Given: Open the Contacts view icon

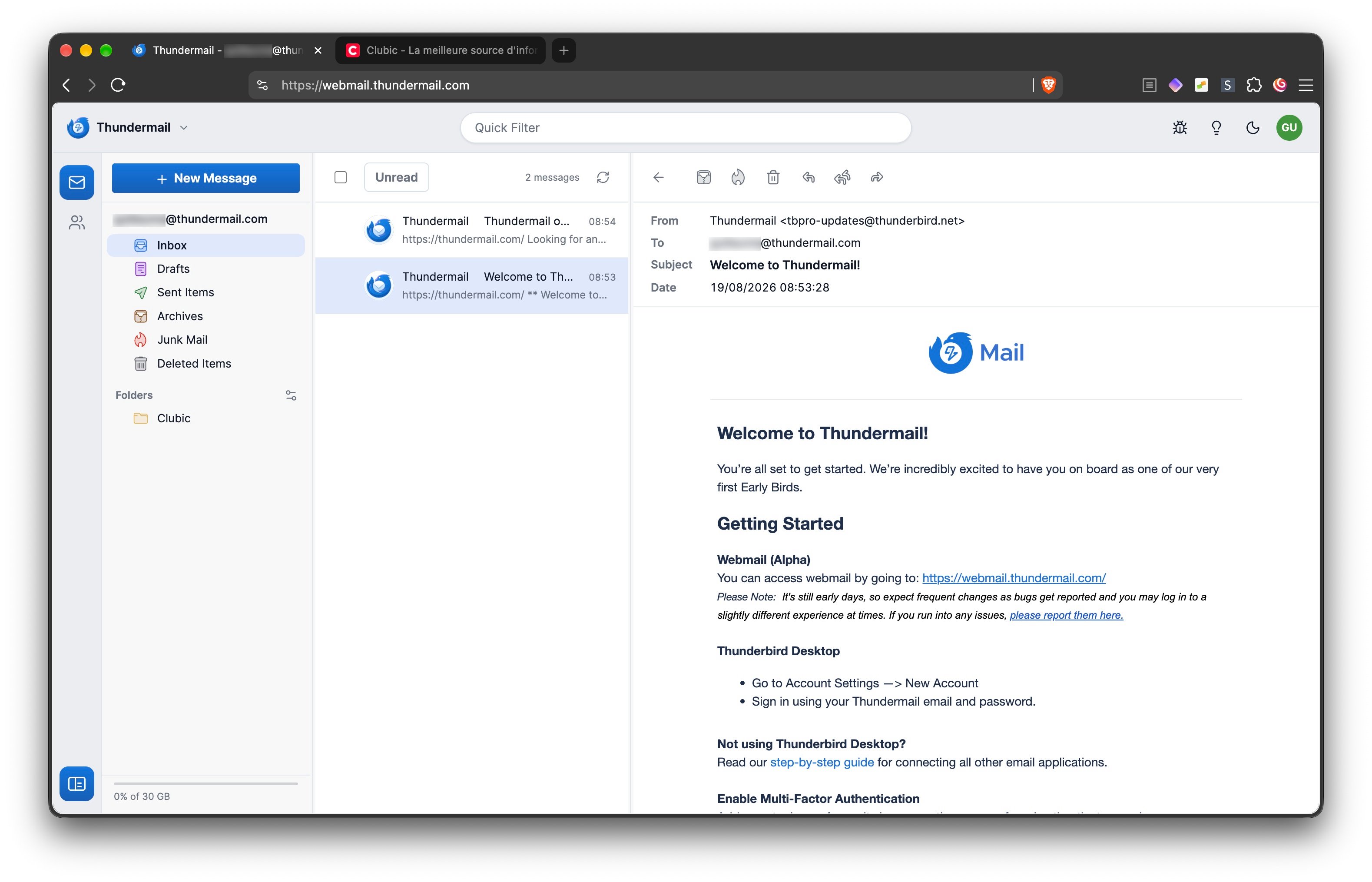Looking at the screenshot, I should (x=77, y=222).
